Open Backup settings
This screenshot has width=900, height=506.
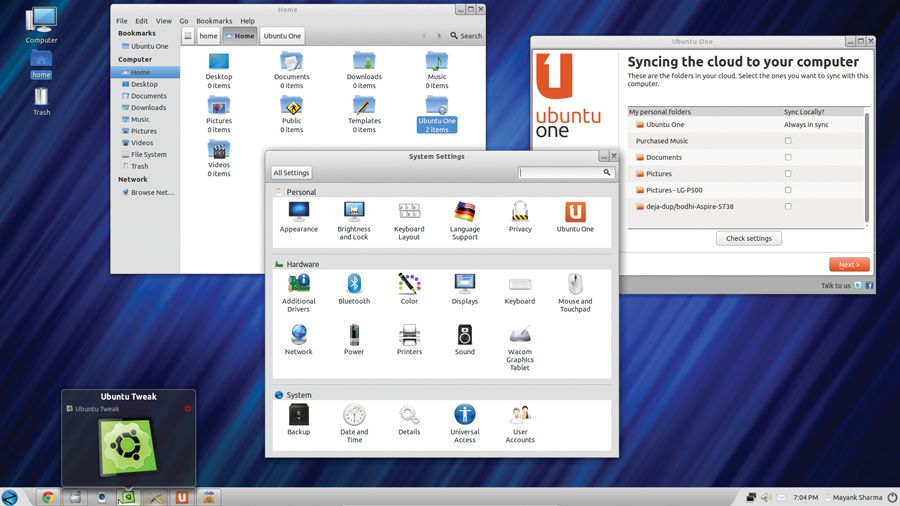(x=298, y=420)
